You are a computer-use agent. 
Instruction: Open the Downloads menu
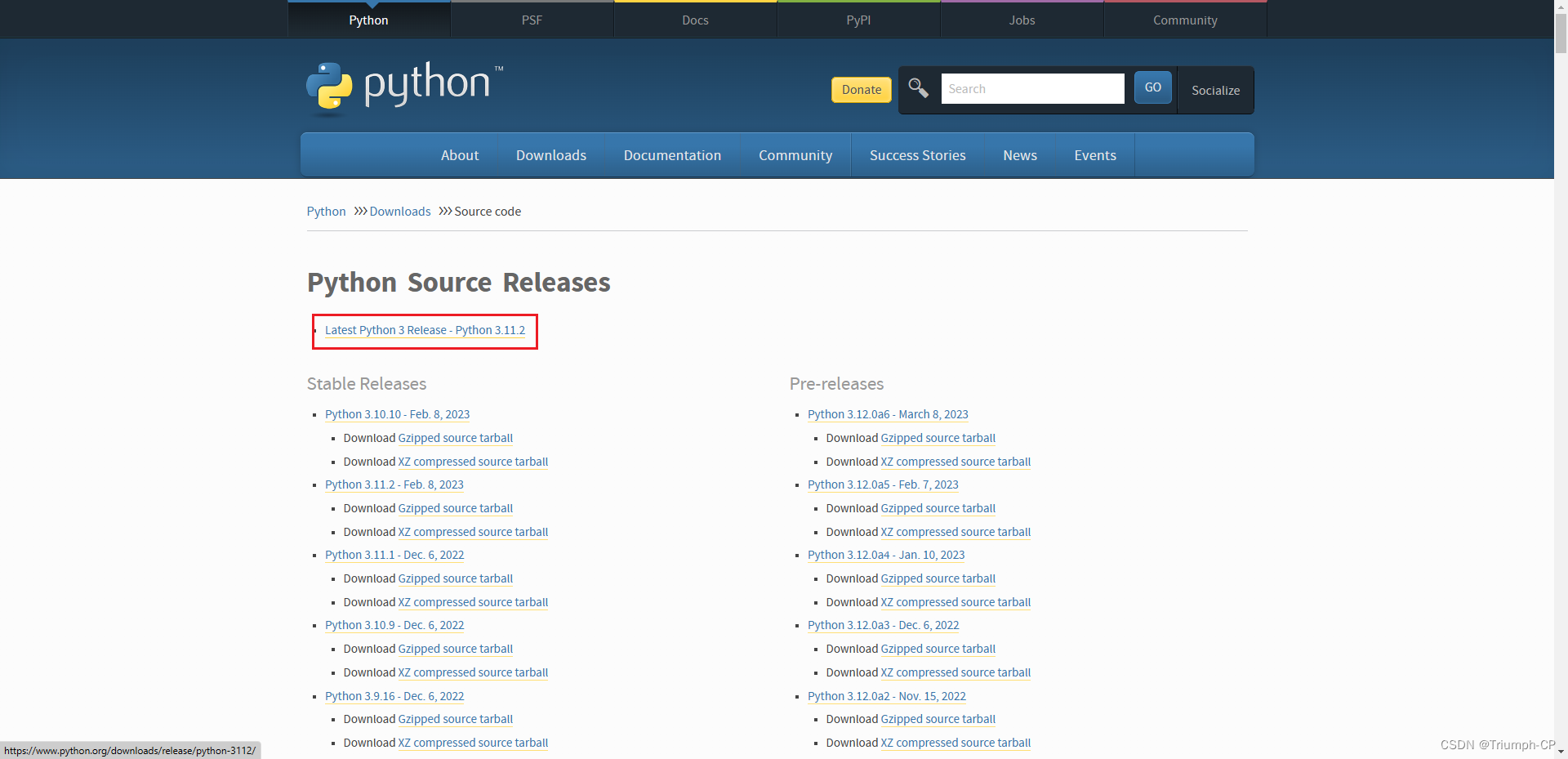pyautogui.click(x=550, y=154)
